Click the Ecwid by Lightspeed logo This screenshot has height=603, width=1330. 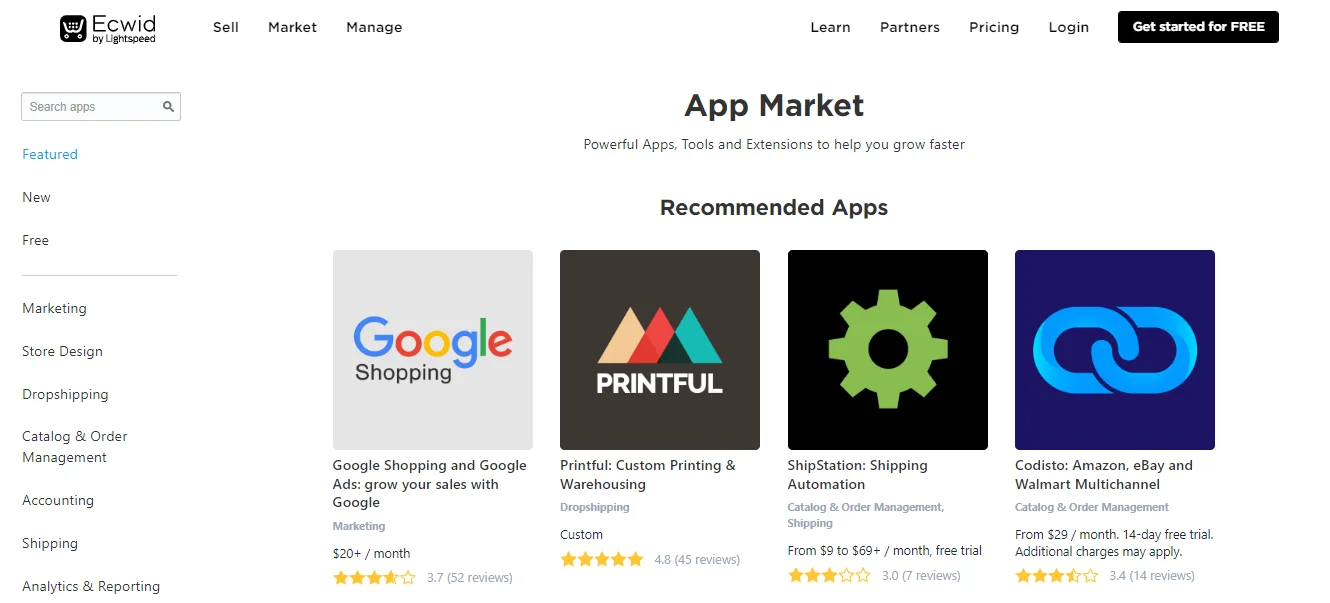click(x=108, y=28)
